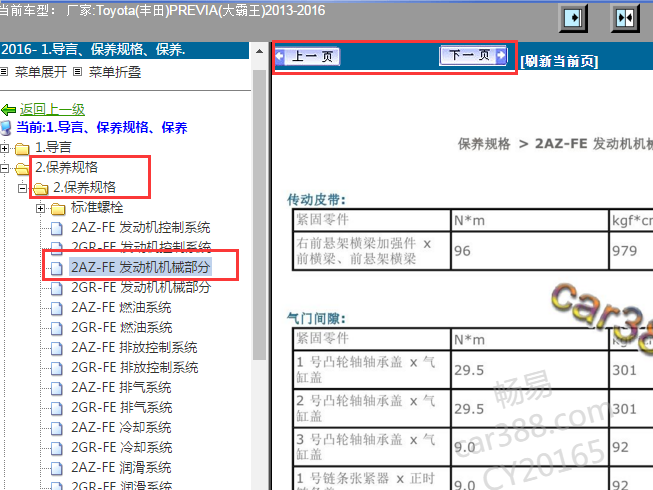This screenshot has height=490, width=653.
Task: Collapse the top-level 2.保养规格 node
Action: click(5, 168)
